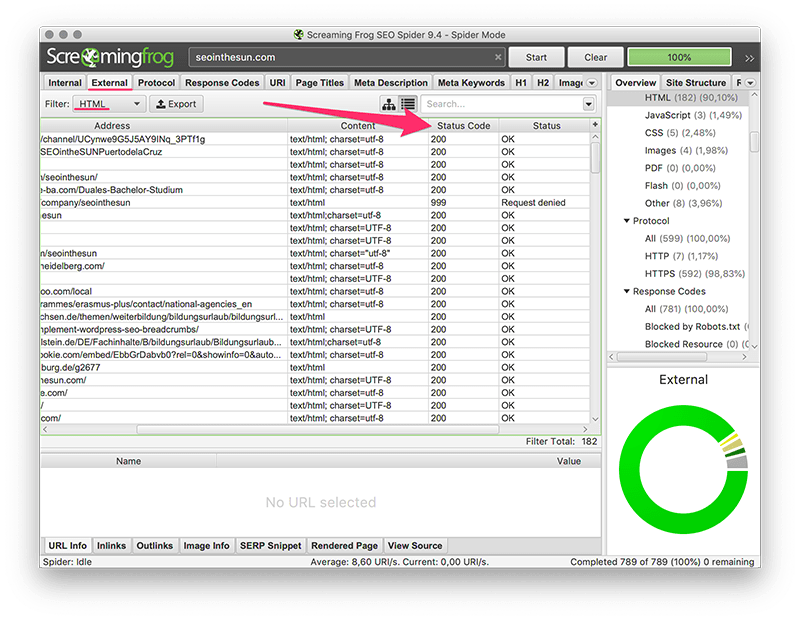800x620 pixels.
Task: Select the H1 tab
Action: 521,83
